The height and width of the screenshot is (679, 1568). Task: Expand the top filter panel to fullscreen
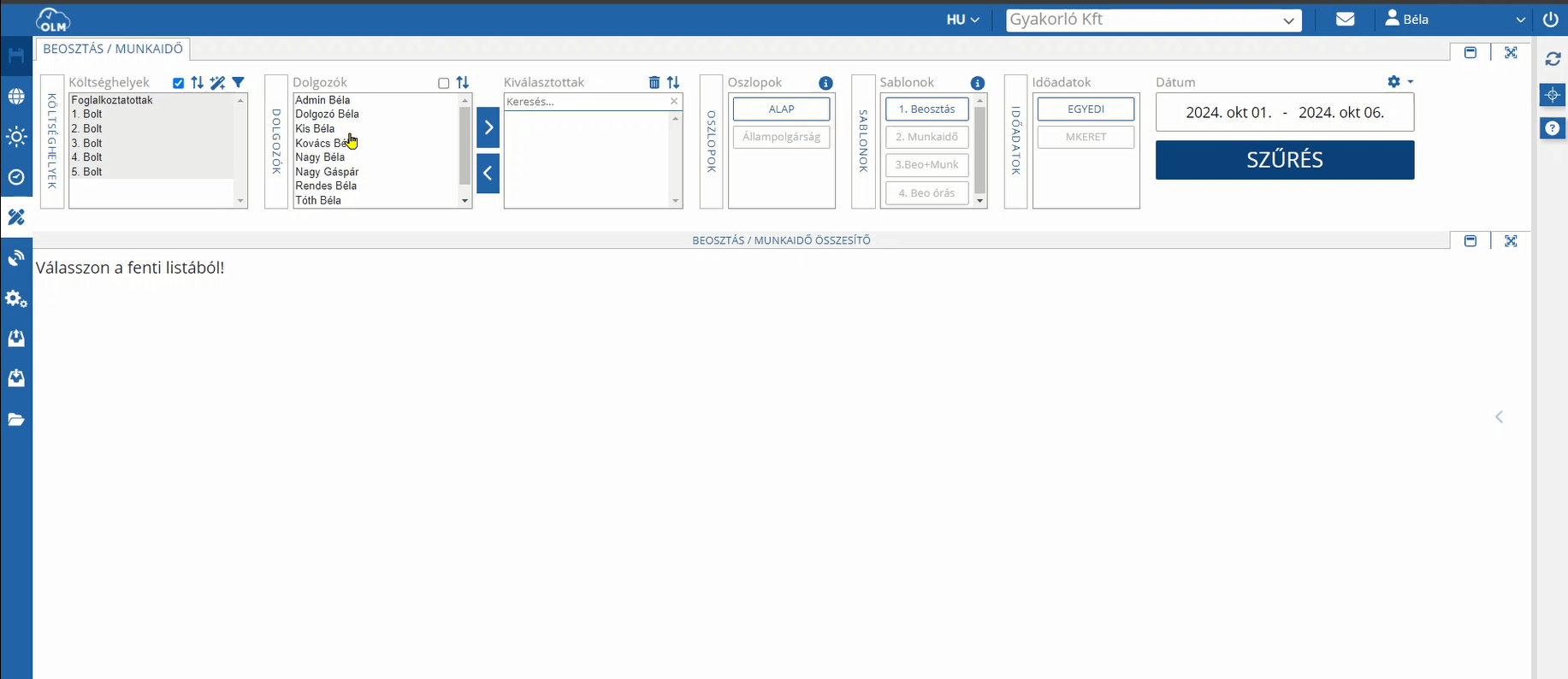[x=1512, y=53]
